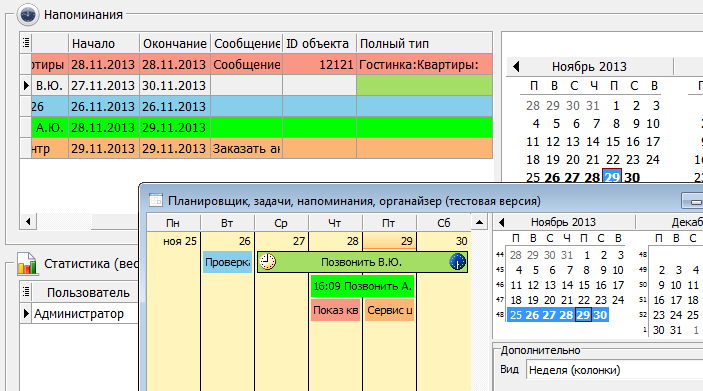Open the blue Проверка event on Tuesday
Screen dimensions: 703x391
click(x=227, y=262)
